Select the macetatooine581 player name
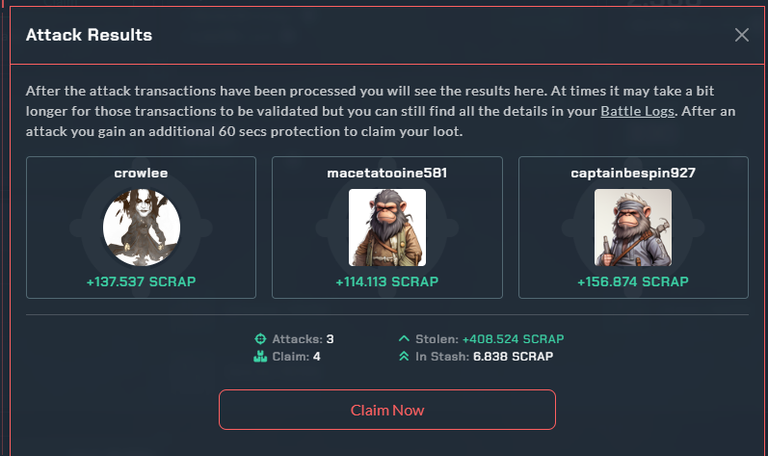This screenshot has width=768, height=456. click(387, 173)
